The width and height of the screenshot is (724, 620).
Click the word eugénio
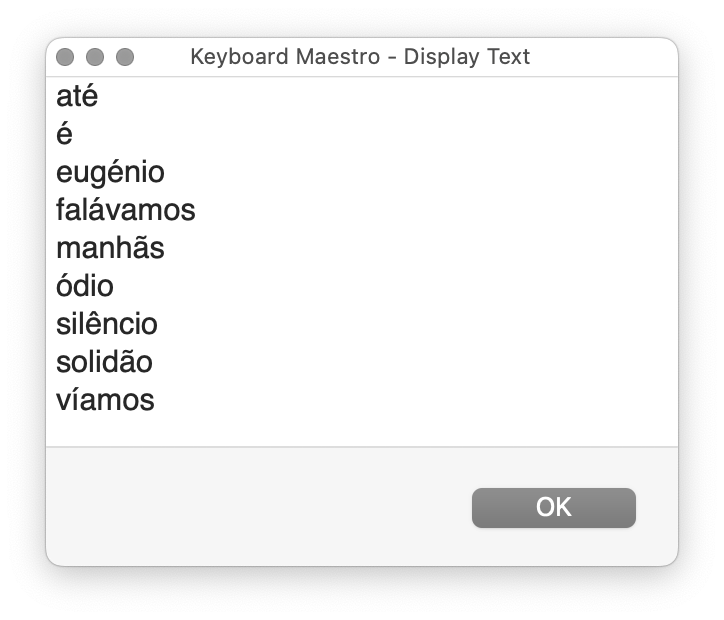(x=110, y=173)
